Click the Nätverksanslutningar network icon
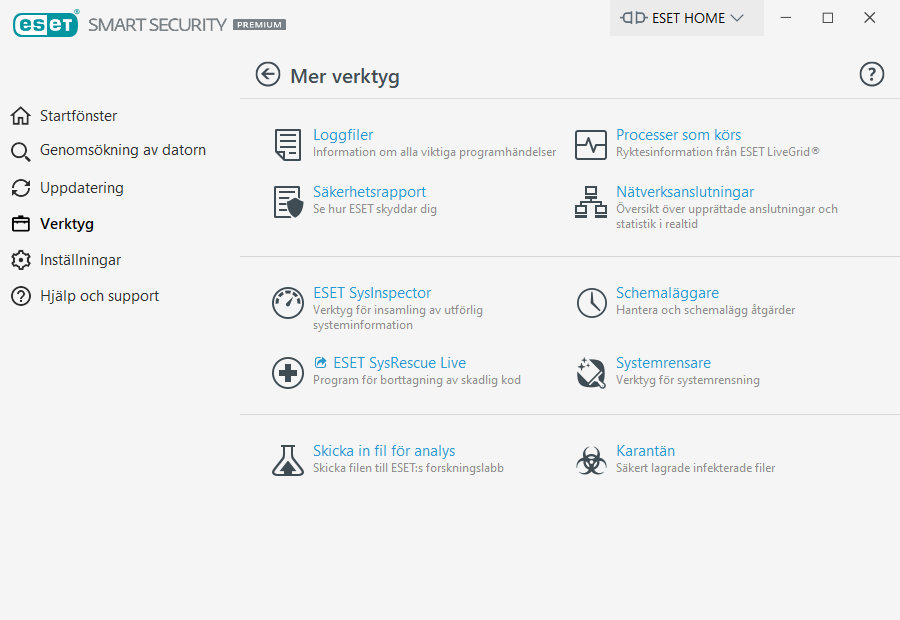Screen dimensions: 900x620 591,202
